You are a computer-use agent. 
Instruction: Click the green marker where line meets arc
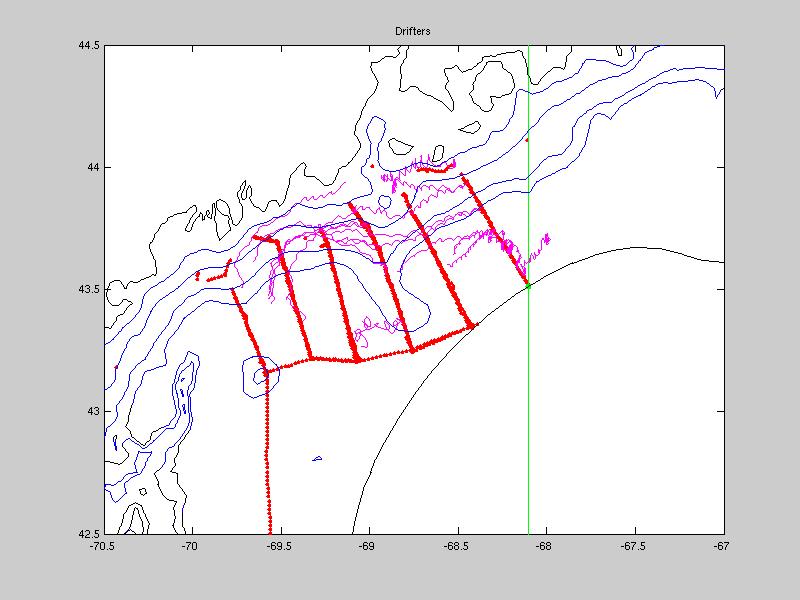pyautogui.click(x=528, y=286)
